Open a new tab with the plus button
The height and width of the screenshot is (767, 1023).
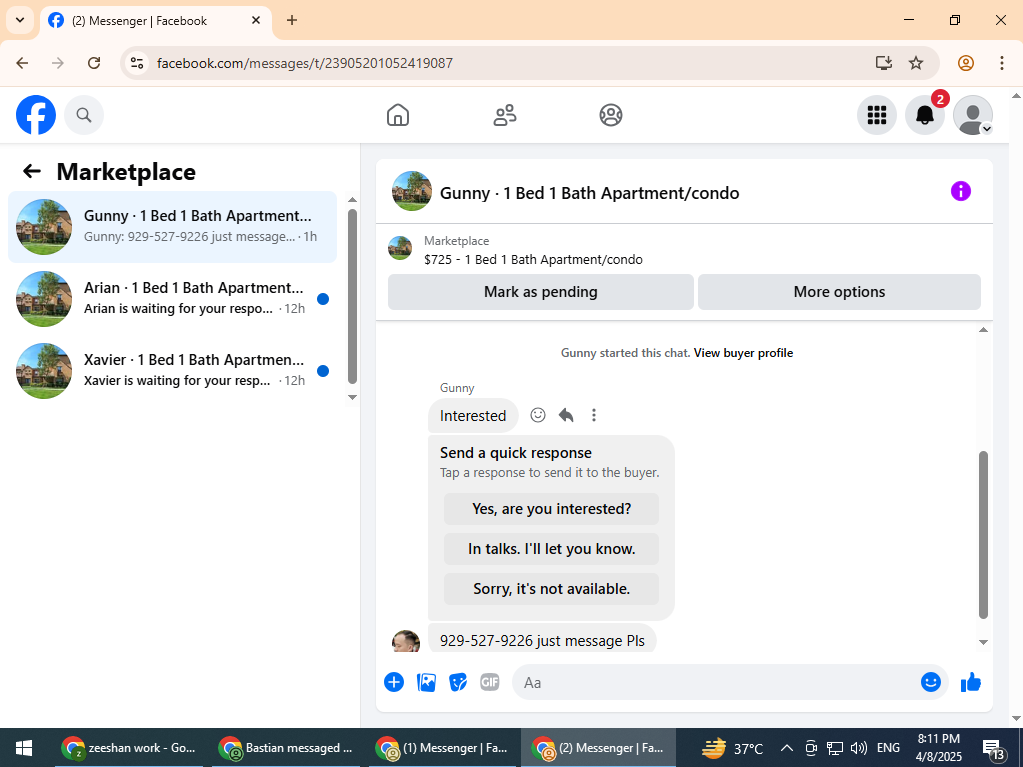click(292, 20)
